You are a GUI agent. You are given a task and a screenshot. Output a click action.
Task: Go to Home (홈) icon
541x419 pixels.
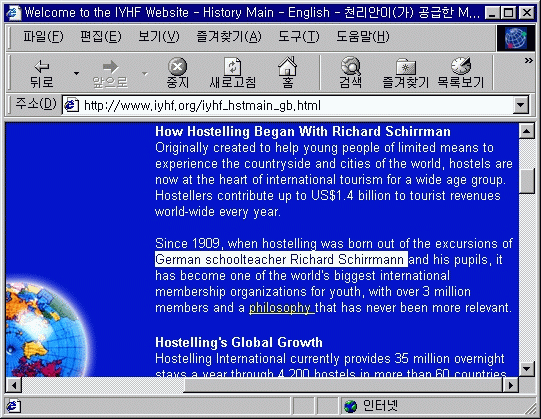coord(287,66)
